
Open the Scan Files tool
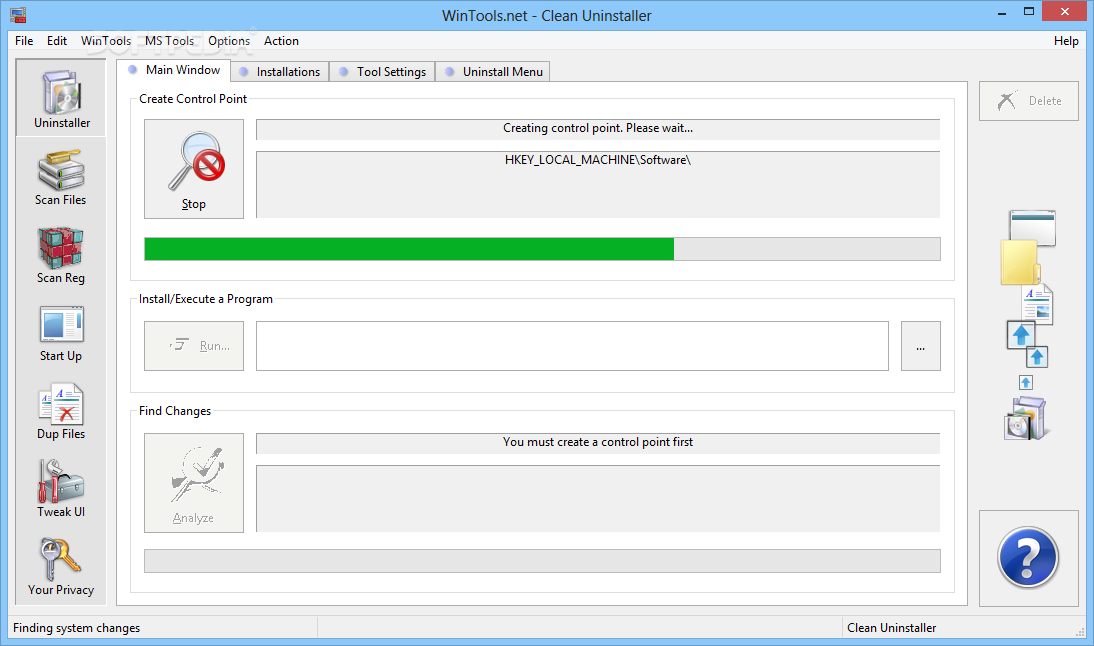(x=60, y=175)
